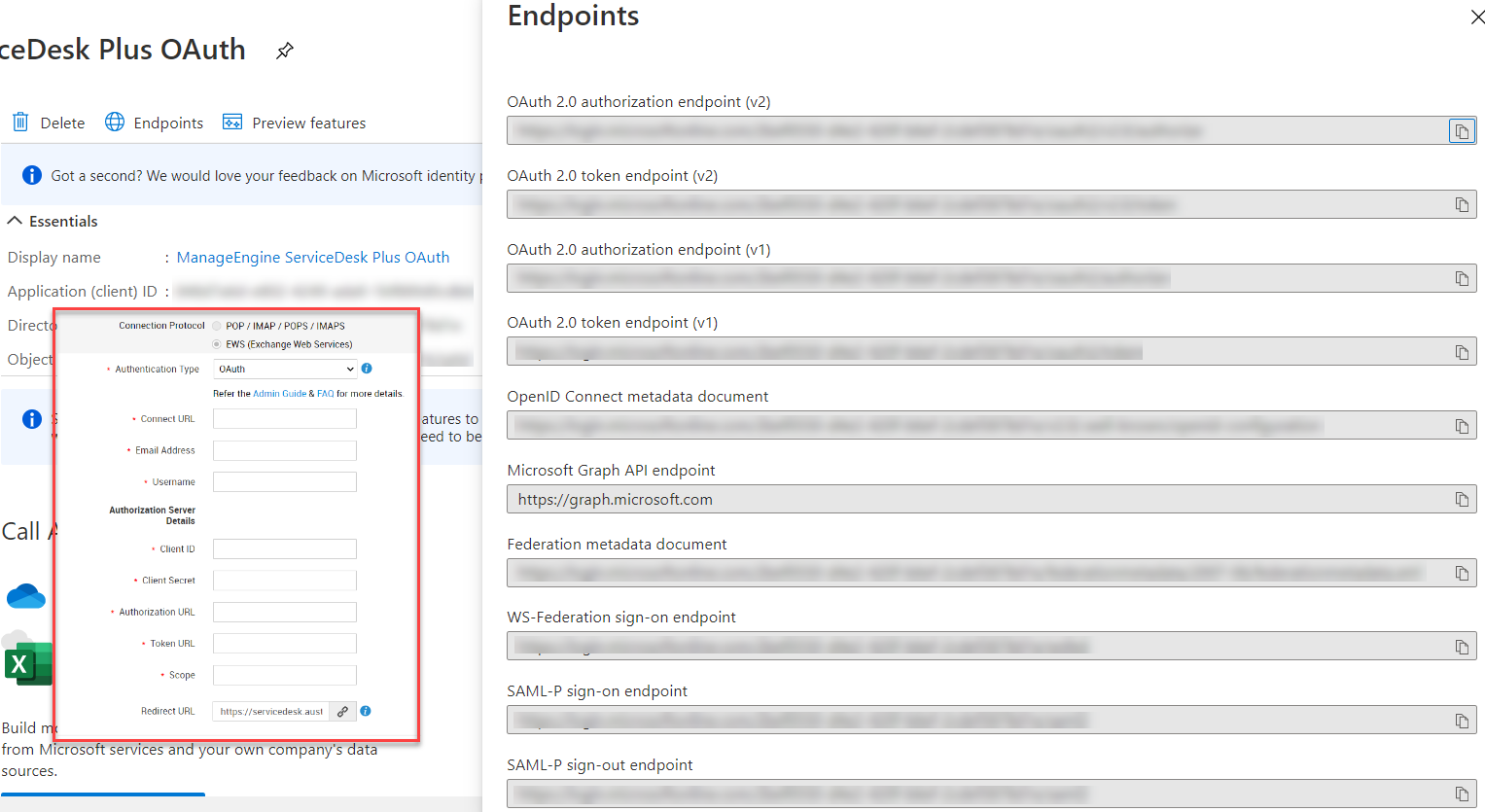Click the Display name label
Screen dimensions: 1485x812
[x=53, y=258]
